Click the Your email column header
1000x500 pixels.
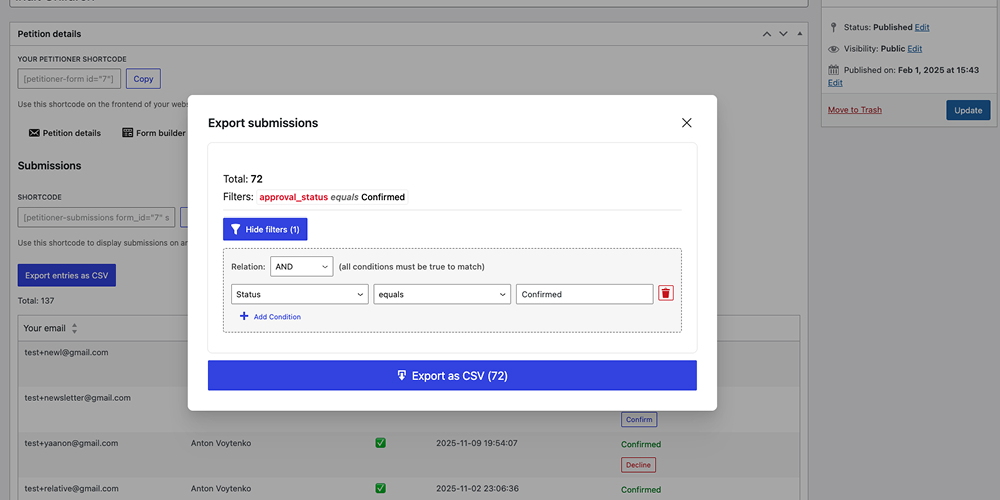point(44,328)
